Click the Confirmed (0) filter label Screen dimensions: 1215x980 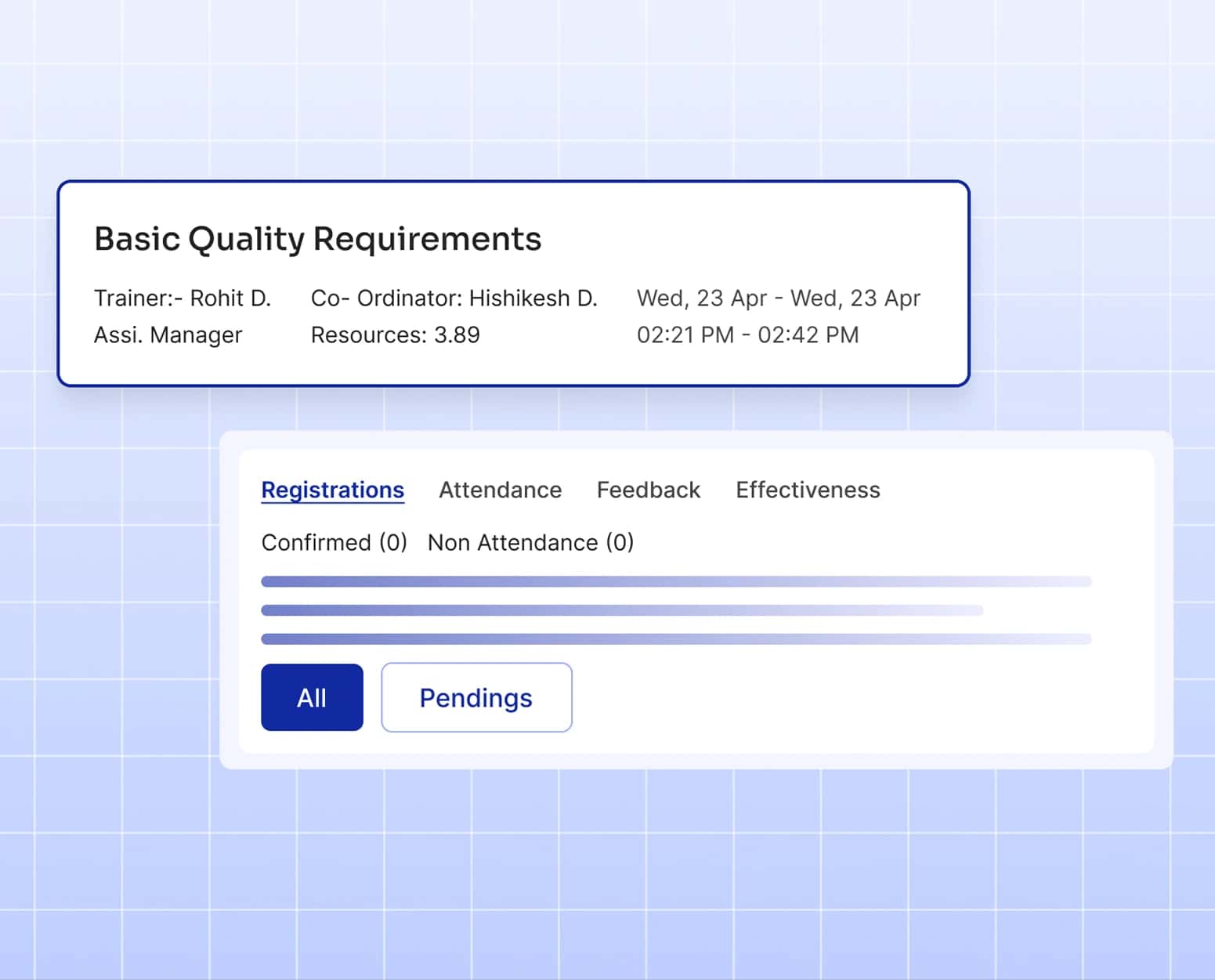334,542
